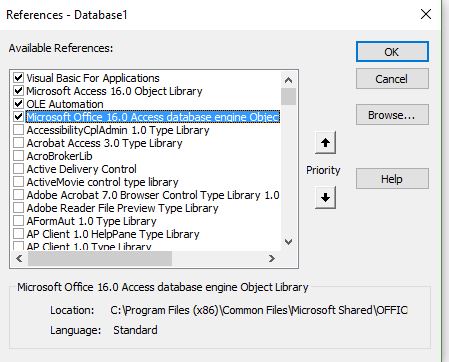Screen dimensions: 449x362
Task: Open Browse to add a reference file
Action: [392, 115]
